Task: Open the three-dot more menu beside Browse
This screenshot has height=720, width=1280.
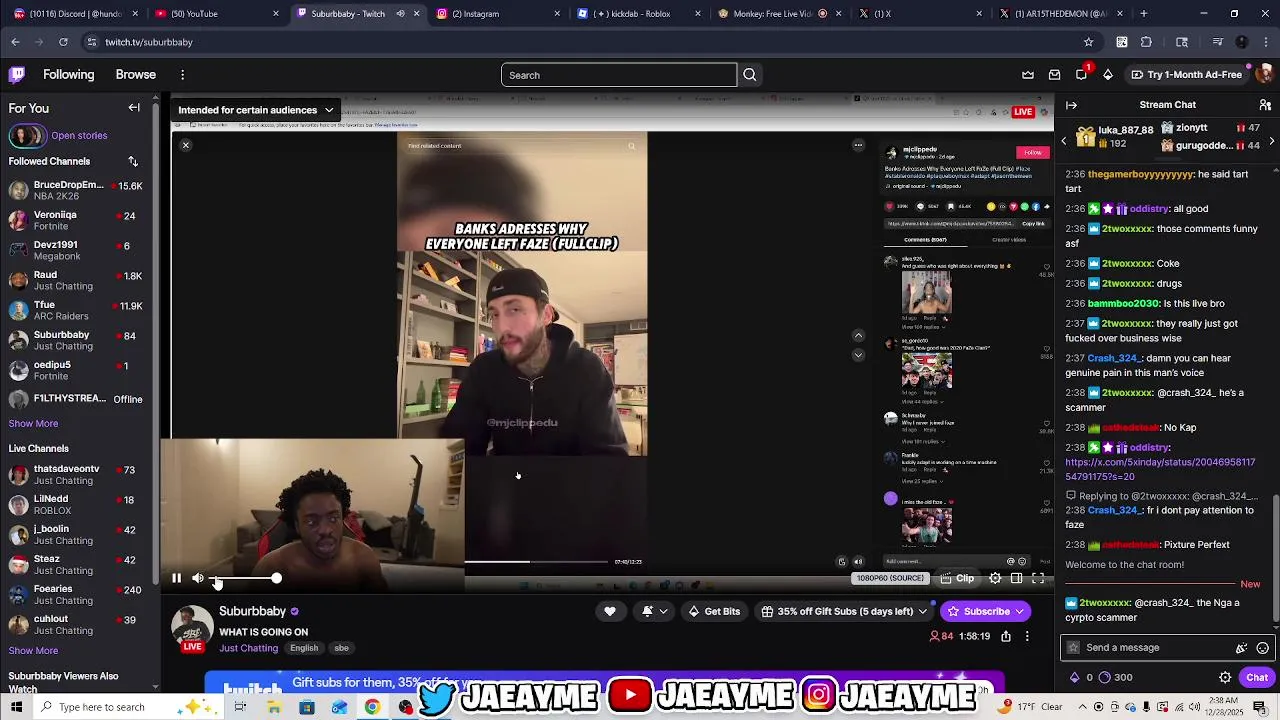Action: point(182,75)
